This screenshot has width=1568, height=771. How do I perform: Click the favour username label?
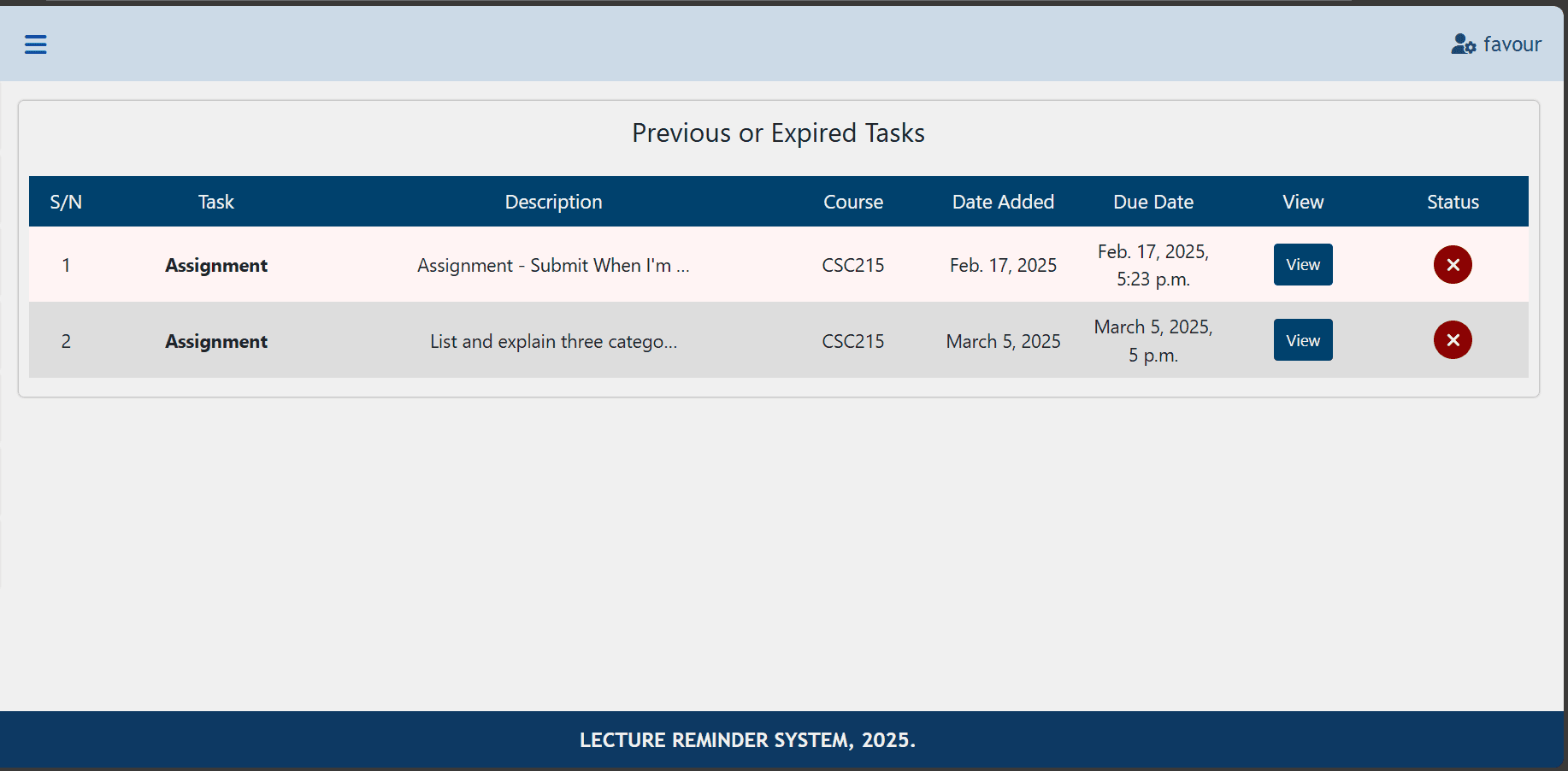(x=1512, y=44)
